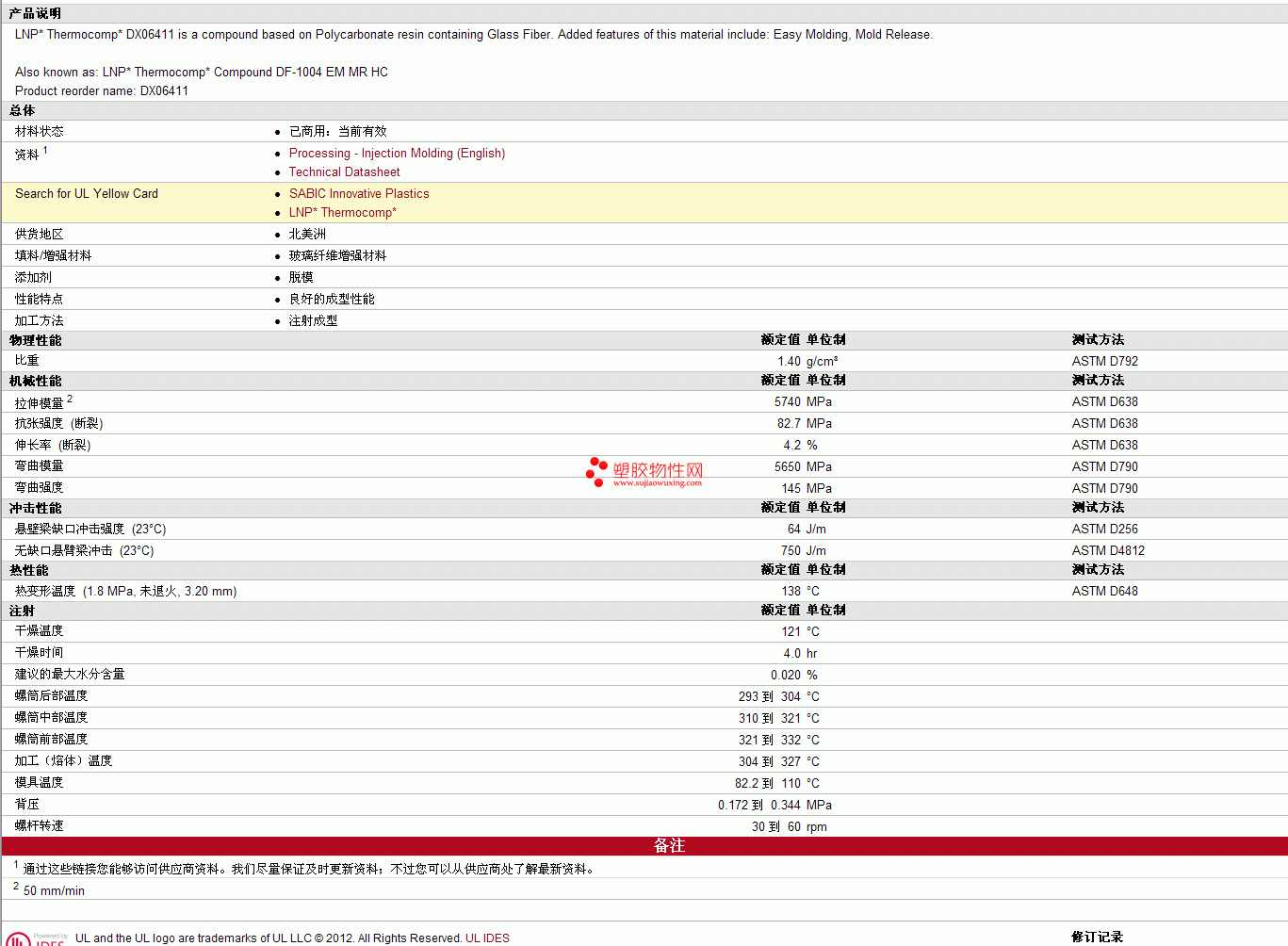Select the 拉伸模量 value 5740
The height and width of the screenshot is (946, 1288).
788,402
